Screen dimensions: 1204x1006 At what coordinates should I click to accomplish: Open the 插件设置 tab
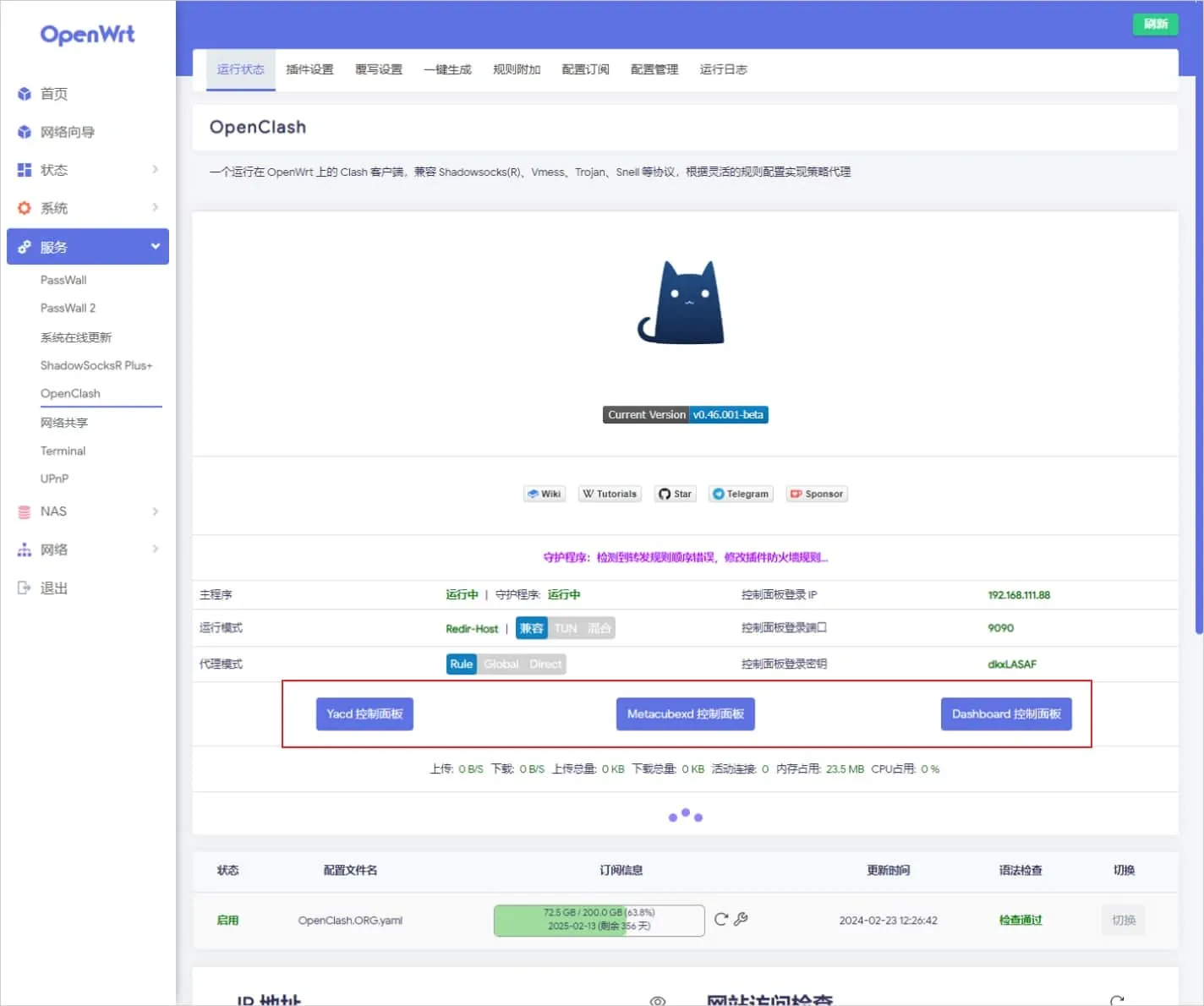pos(309,69)
